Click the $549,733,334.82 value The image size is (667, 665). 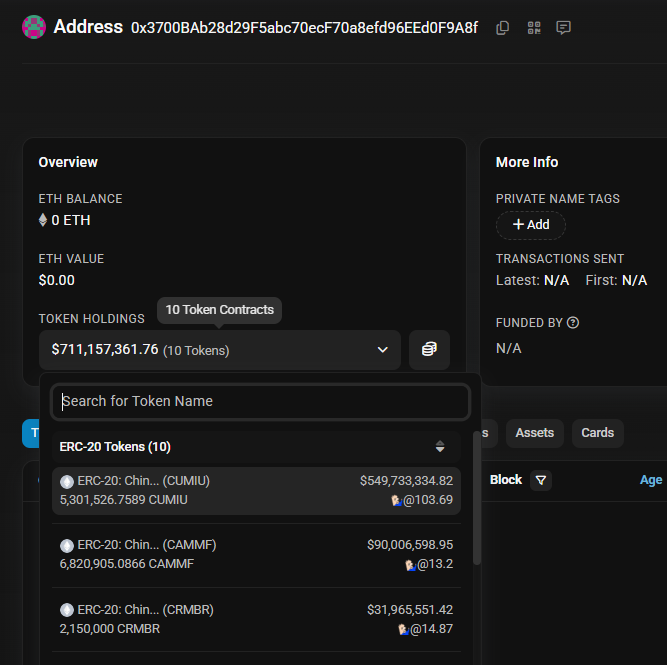(406, 481)
